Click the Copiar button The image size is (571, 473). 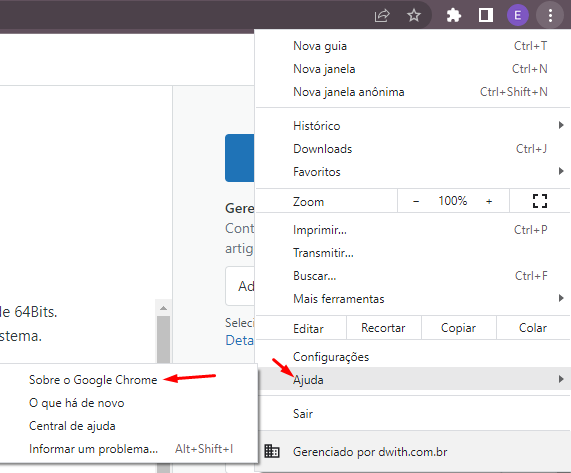pos(458,328)
